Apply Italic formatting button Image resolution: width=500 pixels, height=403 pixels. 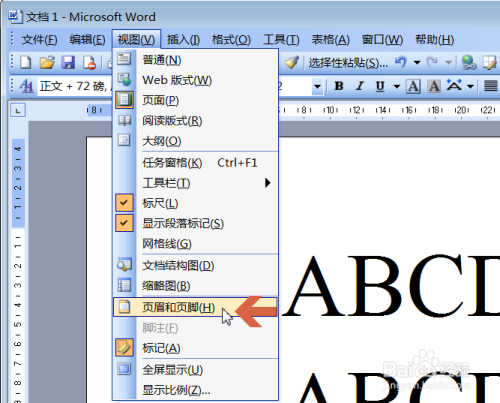pos(359,86)
